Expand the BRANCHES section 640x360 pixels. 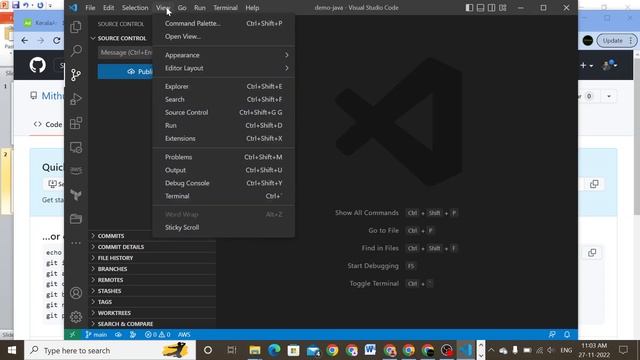point(152,269)
